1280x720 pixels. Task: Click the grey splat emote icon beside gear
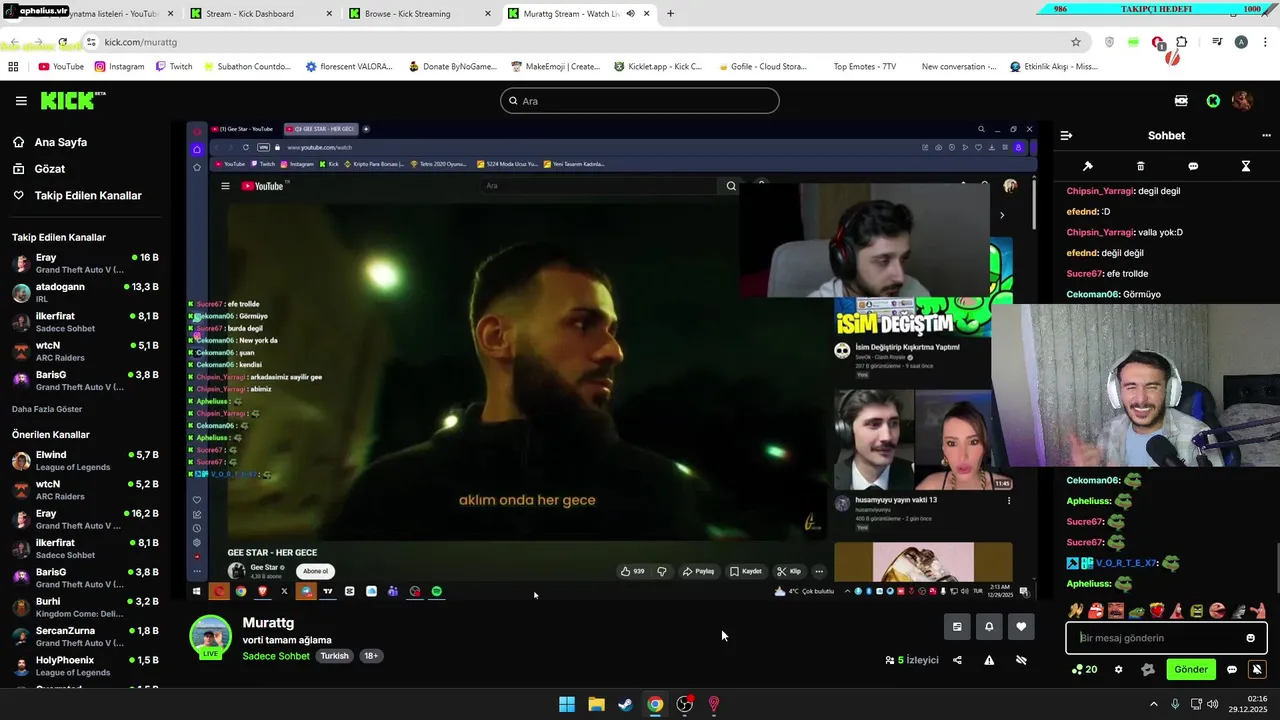[x=1147, y=670]
